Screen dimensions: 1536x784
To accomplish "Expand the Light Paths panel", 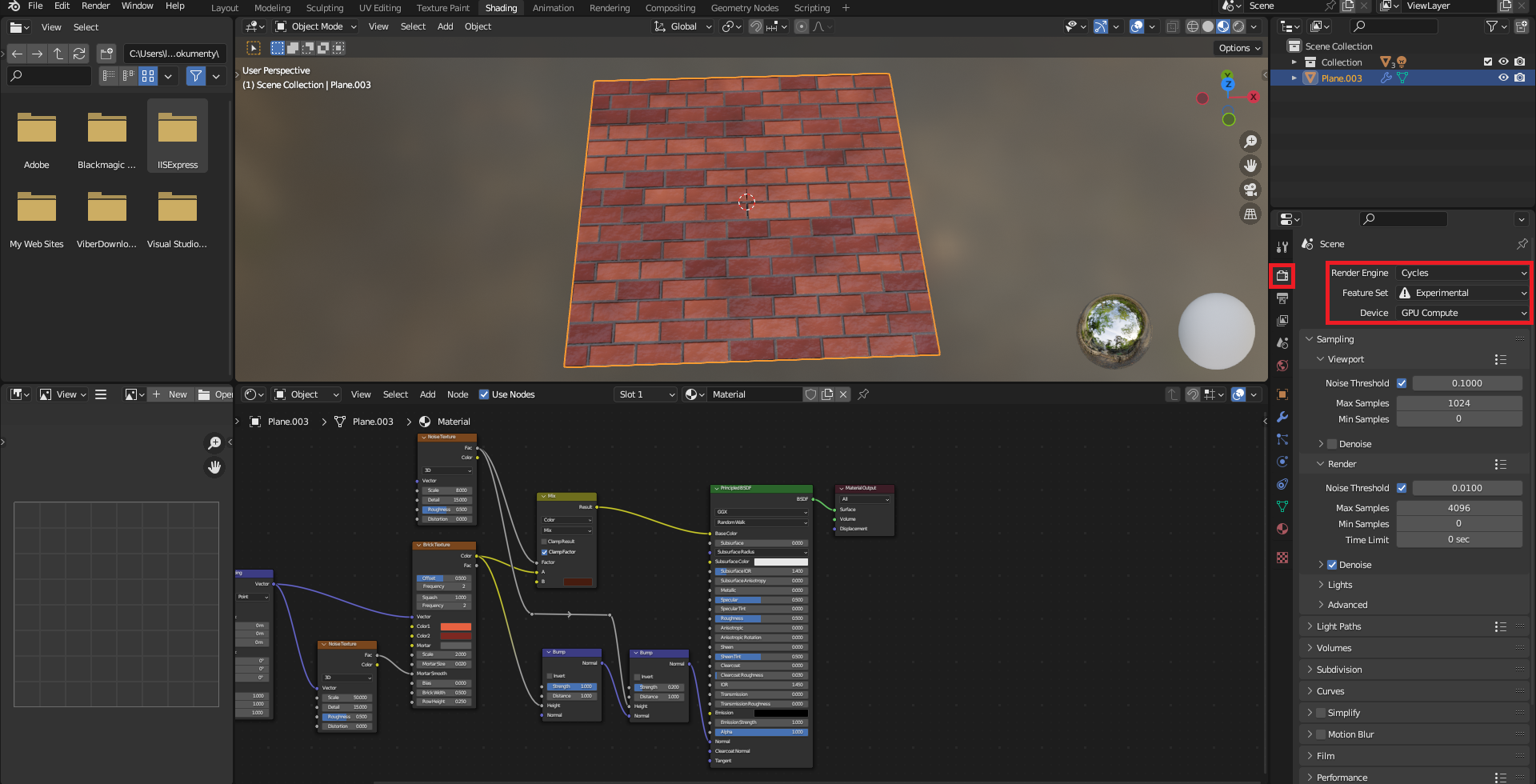I will point(1338,626).
